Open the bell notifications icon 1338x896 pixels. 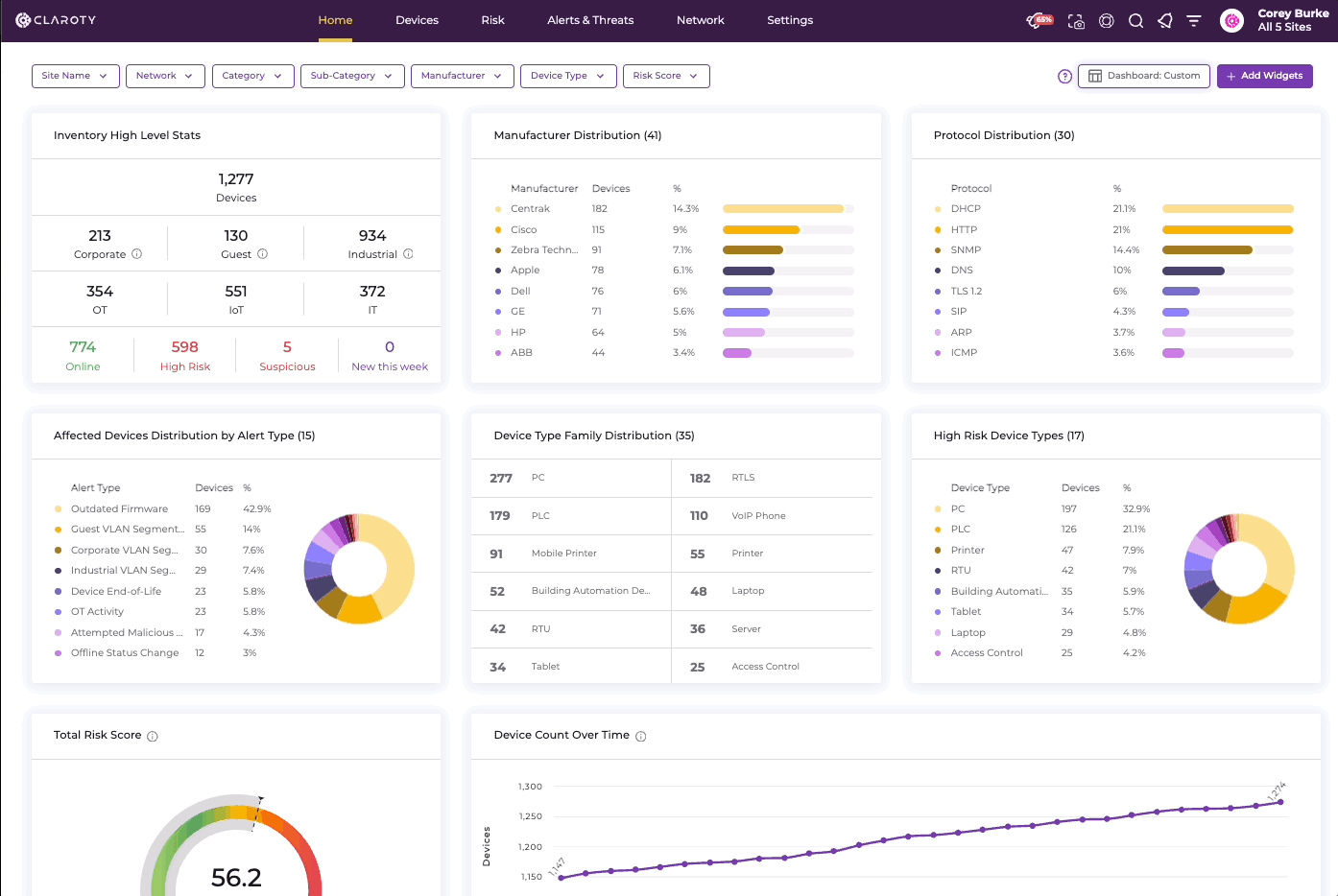click(1165, 20)
